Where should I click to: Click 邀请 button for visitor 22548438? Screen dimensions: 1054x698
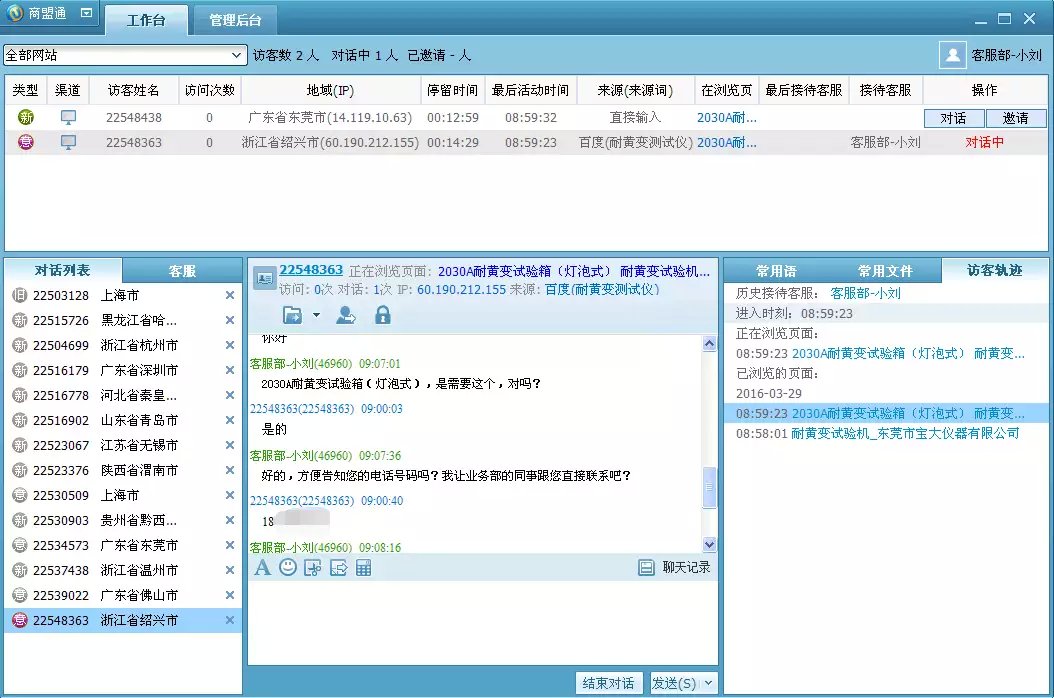(x=1015, y=118)
